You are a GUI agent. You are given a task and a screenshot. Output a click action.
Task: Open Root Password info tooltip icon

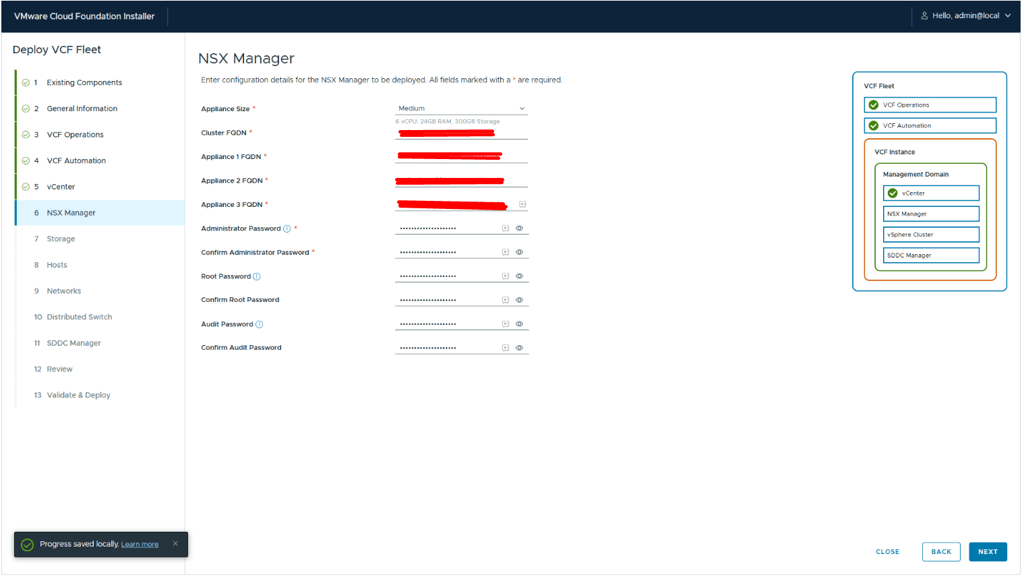(257, 277)
